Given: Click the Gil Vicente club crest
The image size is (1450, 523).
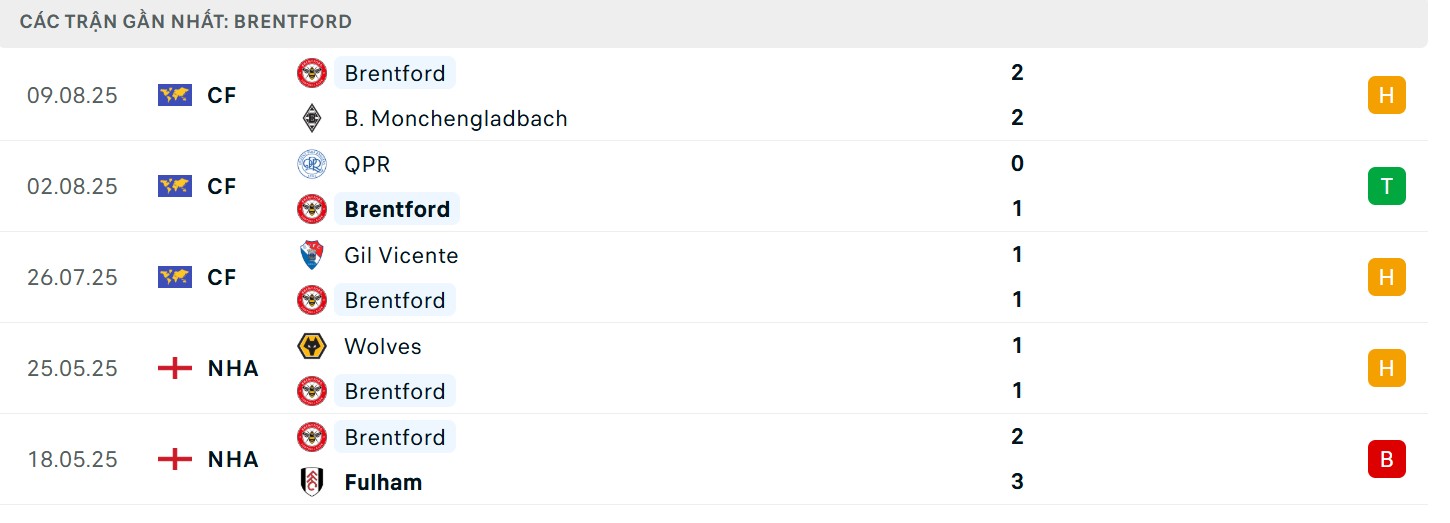Looking at the screenshot, I should coord(312,255).
